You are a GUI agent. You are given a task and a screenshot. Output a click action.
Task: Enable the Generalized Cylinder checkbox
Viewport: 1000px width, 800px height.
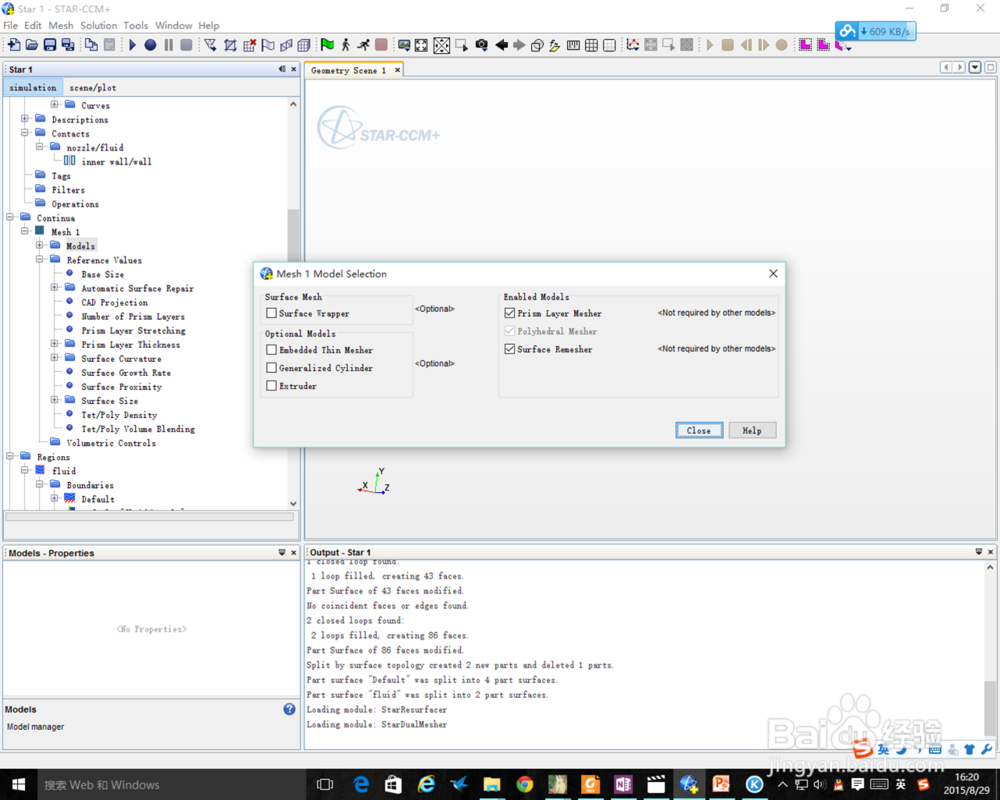click(x=272, y=367)
